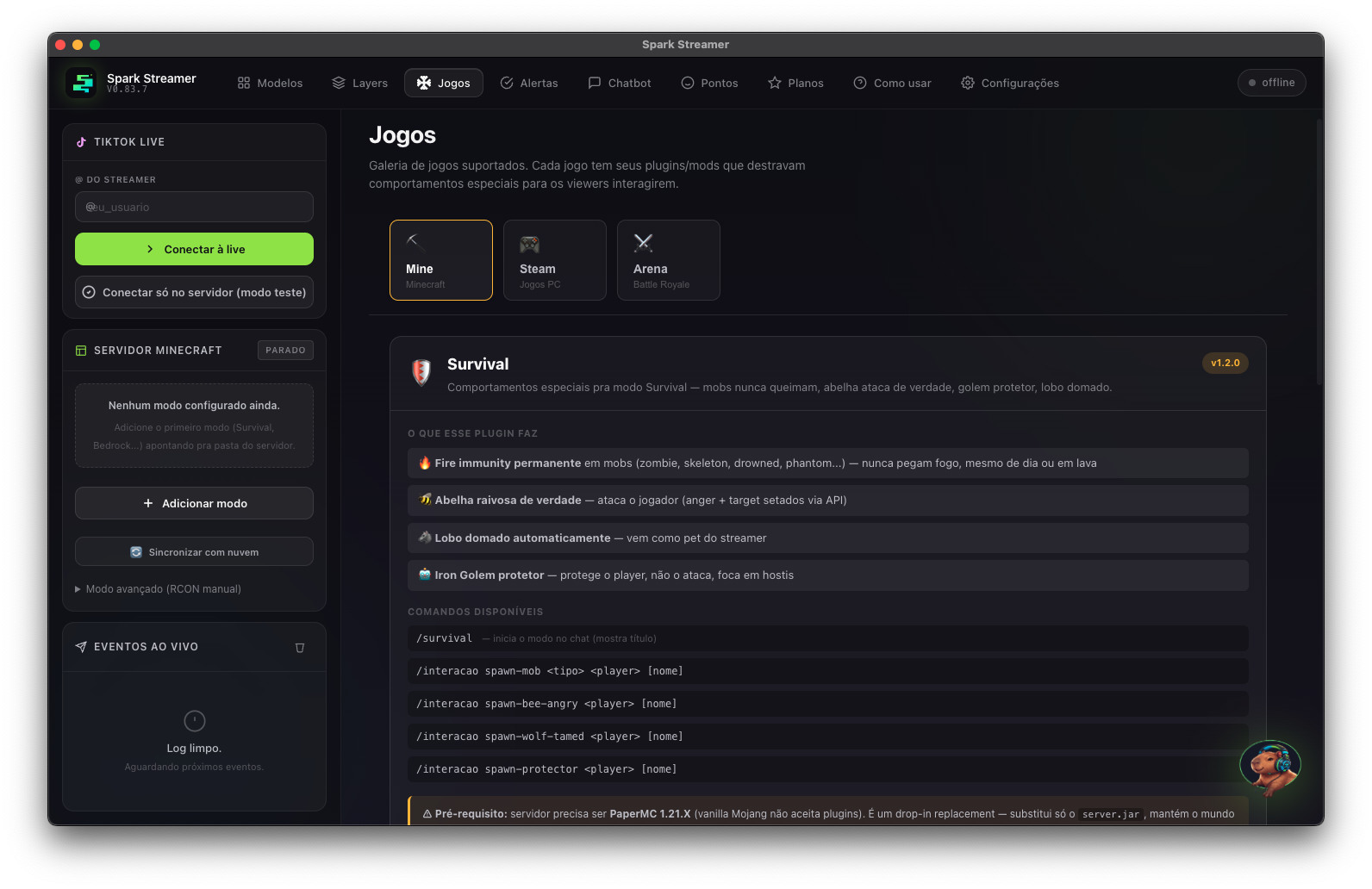Open the Planos tab
Image resolution: width=1372 pixels, height=889 pixels.
pos(795,83)
